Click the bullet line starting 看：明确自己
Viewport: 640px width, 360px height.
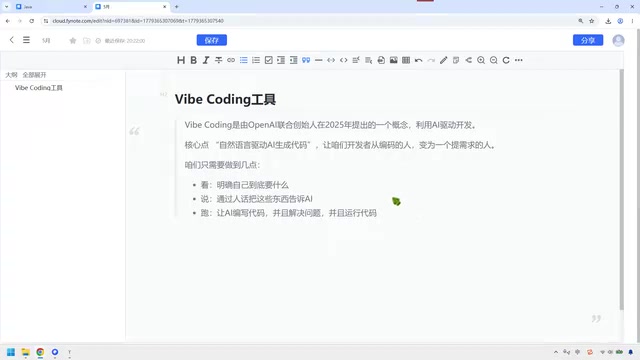point(244,185)
